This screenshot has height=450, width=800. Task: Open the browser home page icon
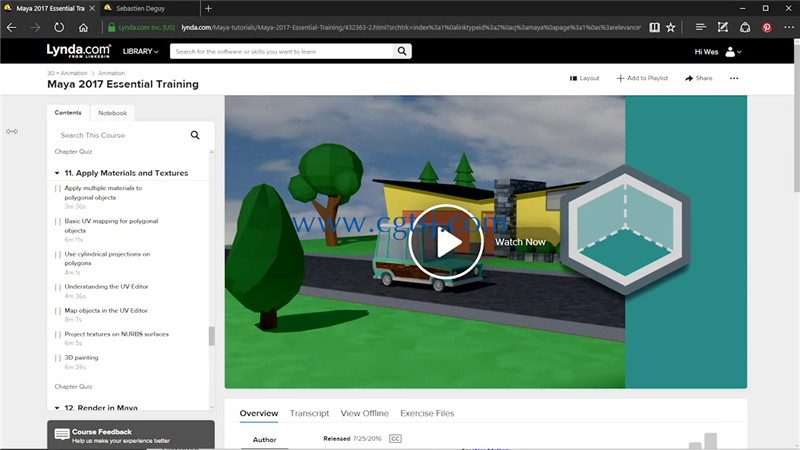[x=83, y=28]
